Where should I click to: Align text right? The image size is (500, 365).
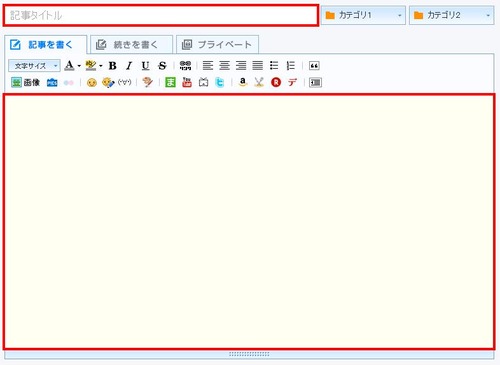241,65
